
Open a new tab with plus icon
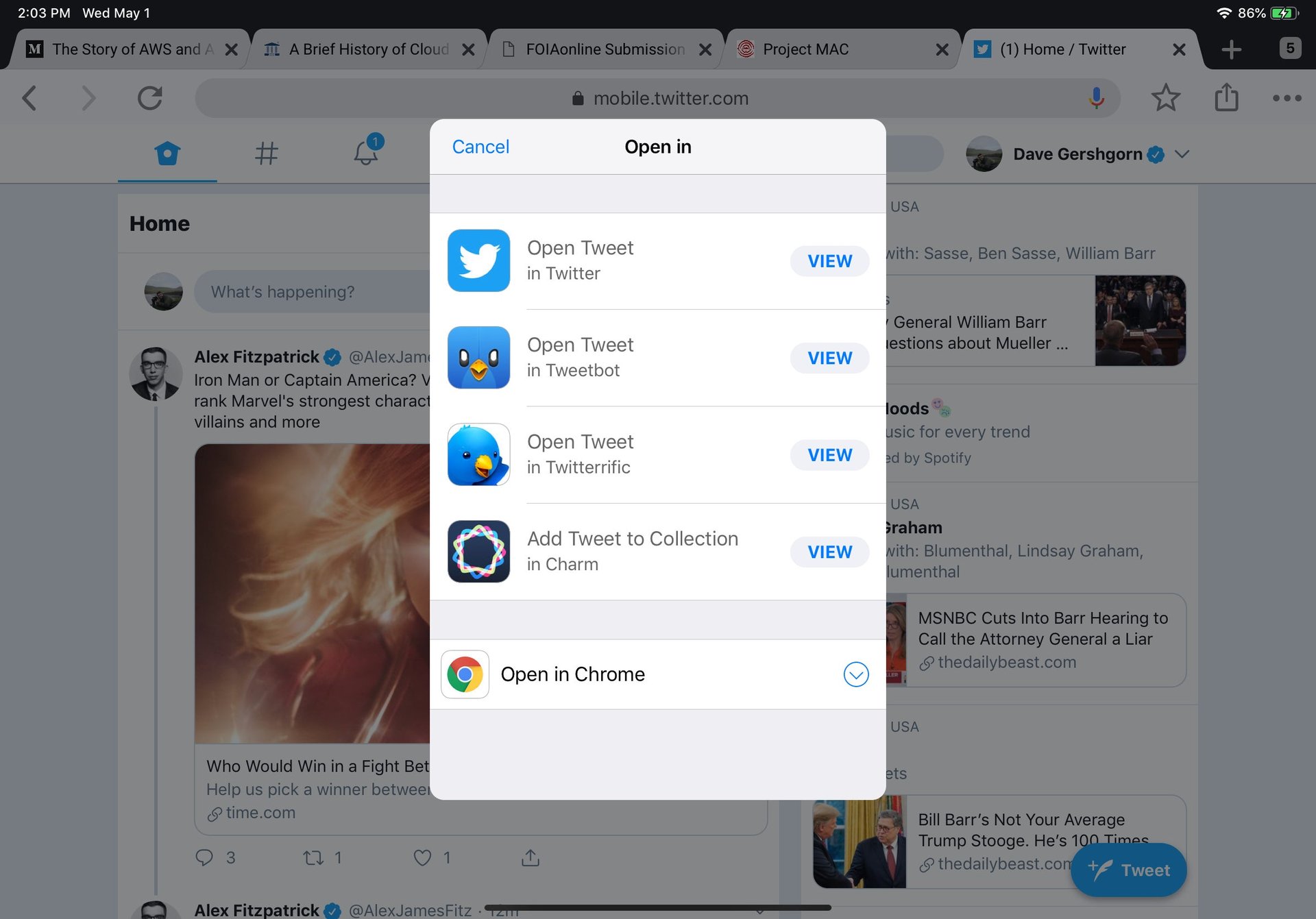pos(1231,49)
